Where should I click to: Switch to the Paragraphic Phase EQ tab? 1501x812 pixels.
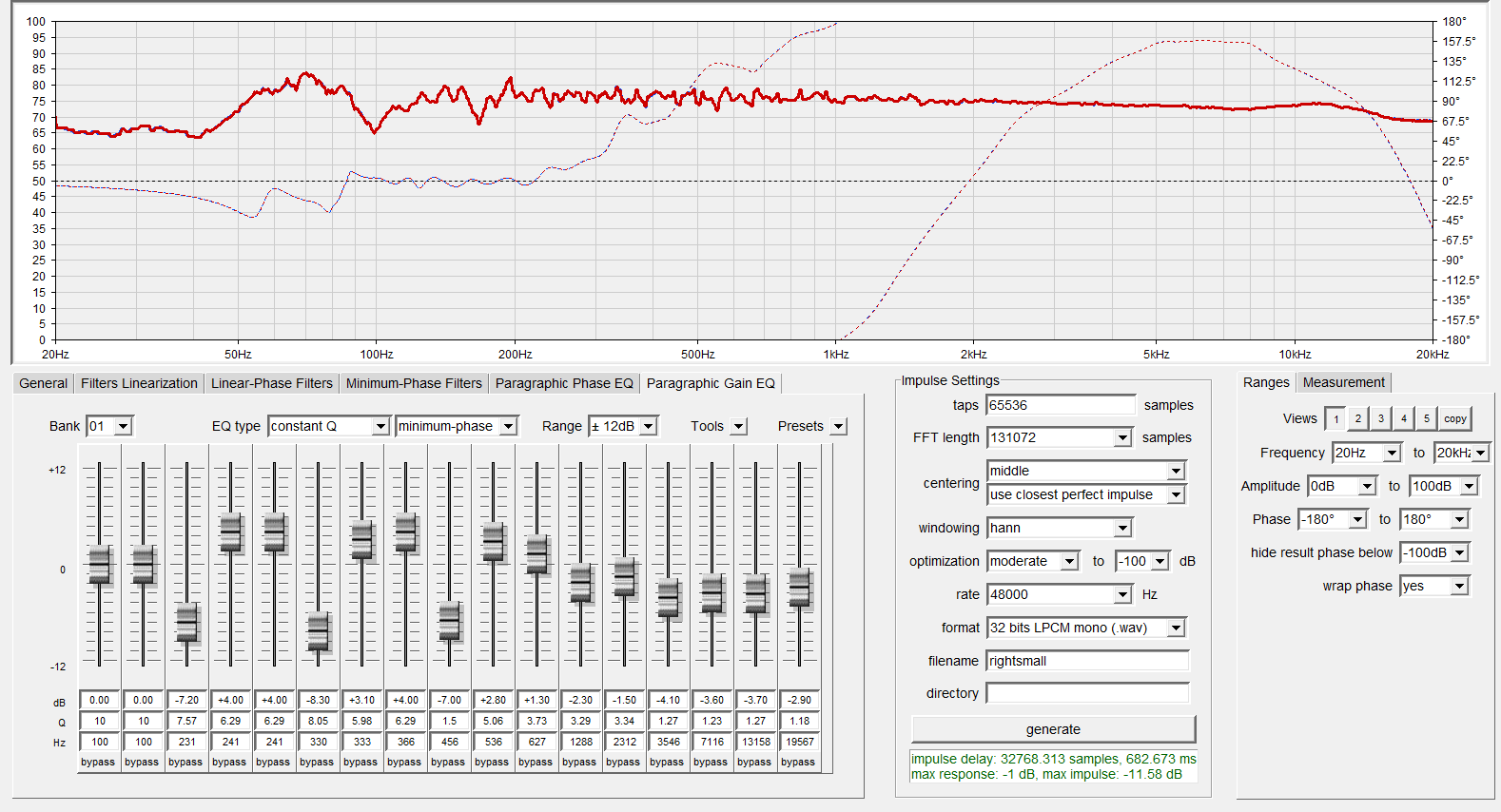(x=563, y=383)
